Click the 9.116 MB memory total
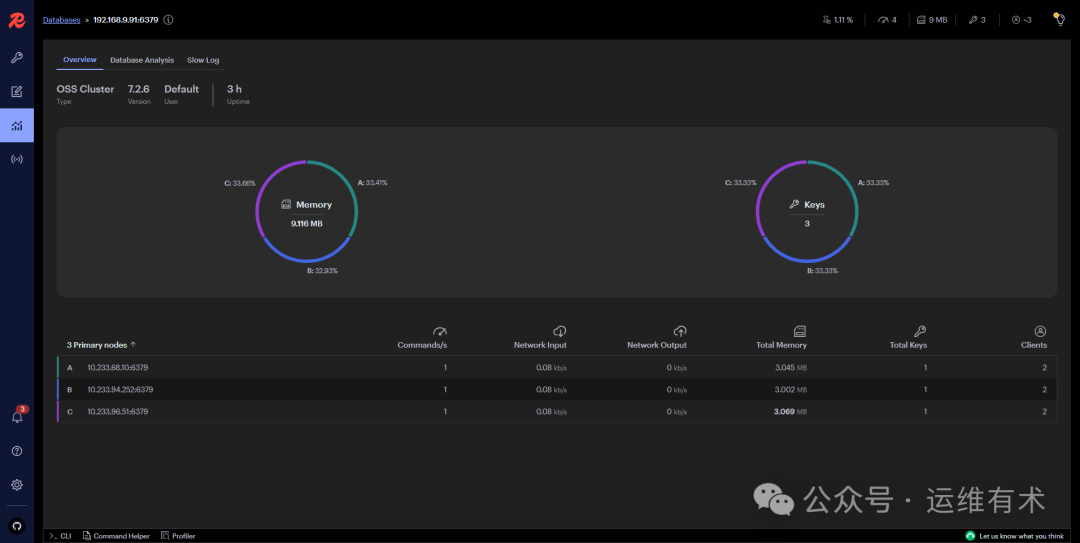This screenshot has width=1080, height=543. (307, 223)
